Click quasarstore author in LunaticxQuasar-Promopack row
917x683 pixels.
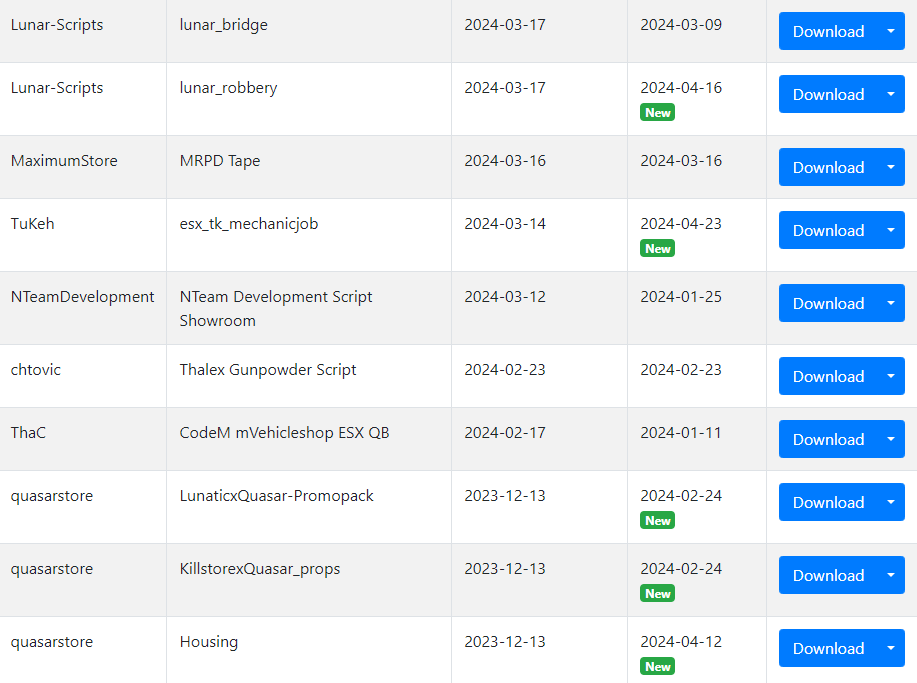(x=51, y=496)
